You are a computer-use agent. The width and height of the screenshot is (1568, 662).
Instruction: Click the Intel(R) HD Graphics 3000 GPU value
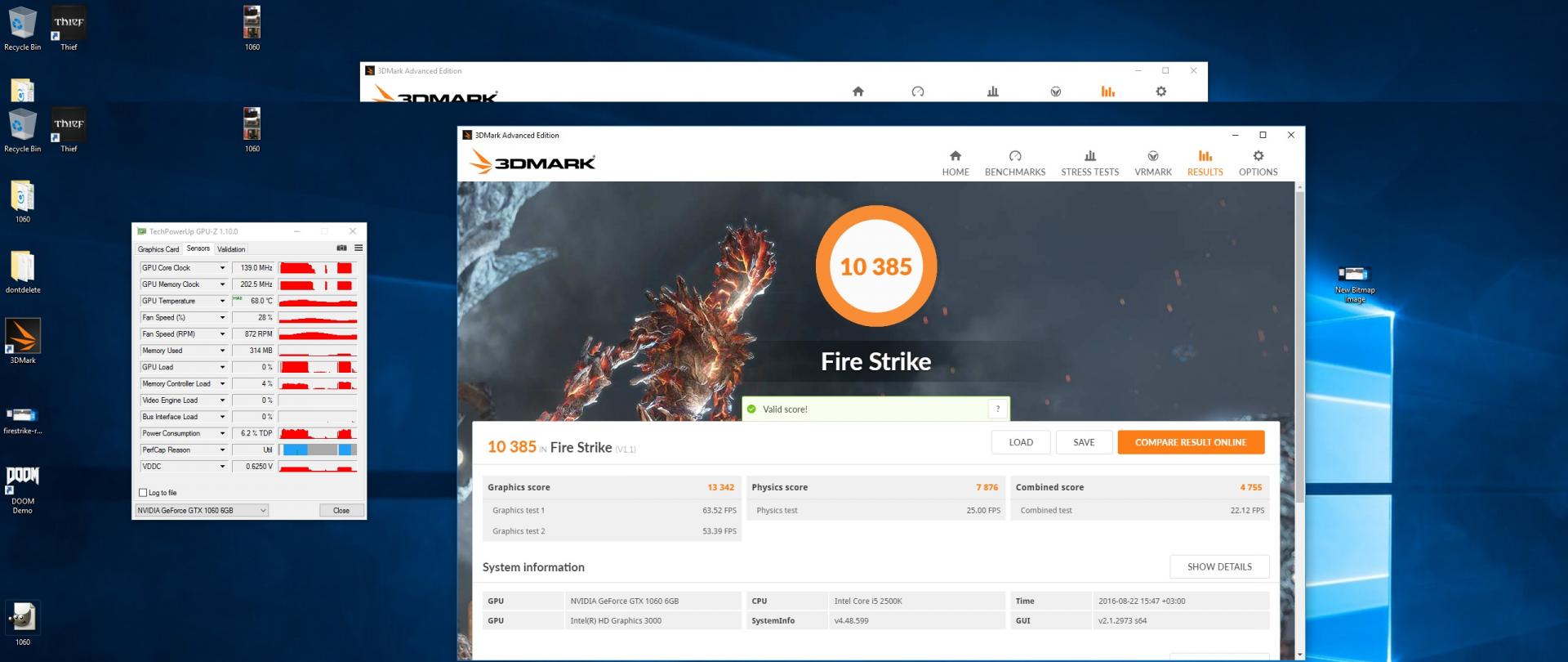tap(616, 620)
